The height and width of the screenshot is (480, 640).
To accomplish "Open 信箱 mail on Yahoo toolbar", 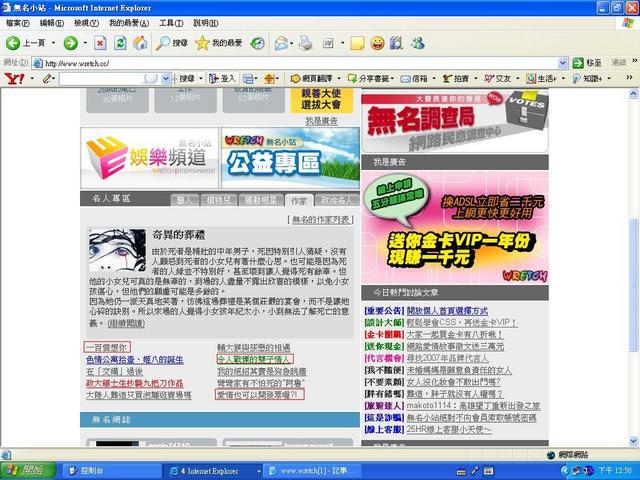I will pos(414,78).
